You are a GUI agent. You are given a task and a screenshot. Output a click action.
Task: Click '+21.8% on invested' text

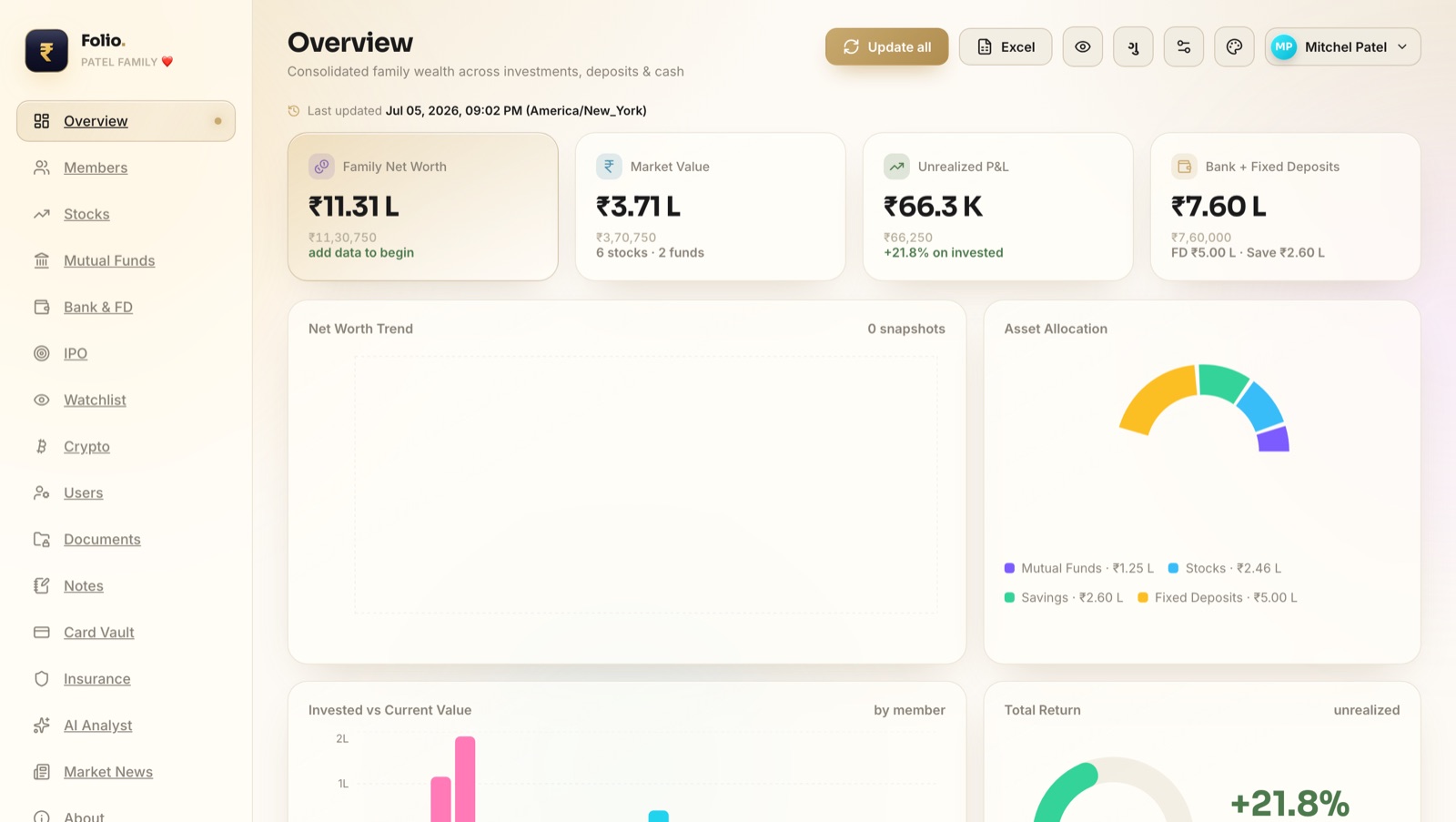[944, 253]
